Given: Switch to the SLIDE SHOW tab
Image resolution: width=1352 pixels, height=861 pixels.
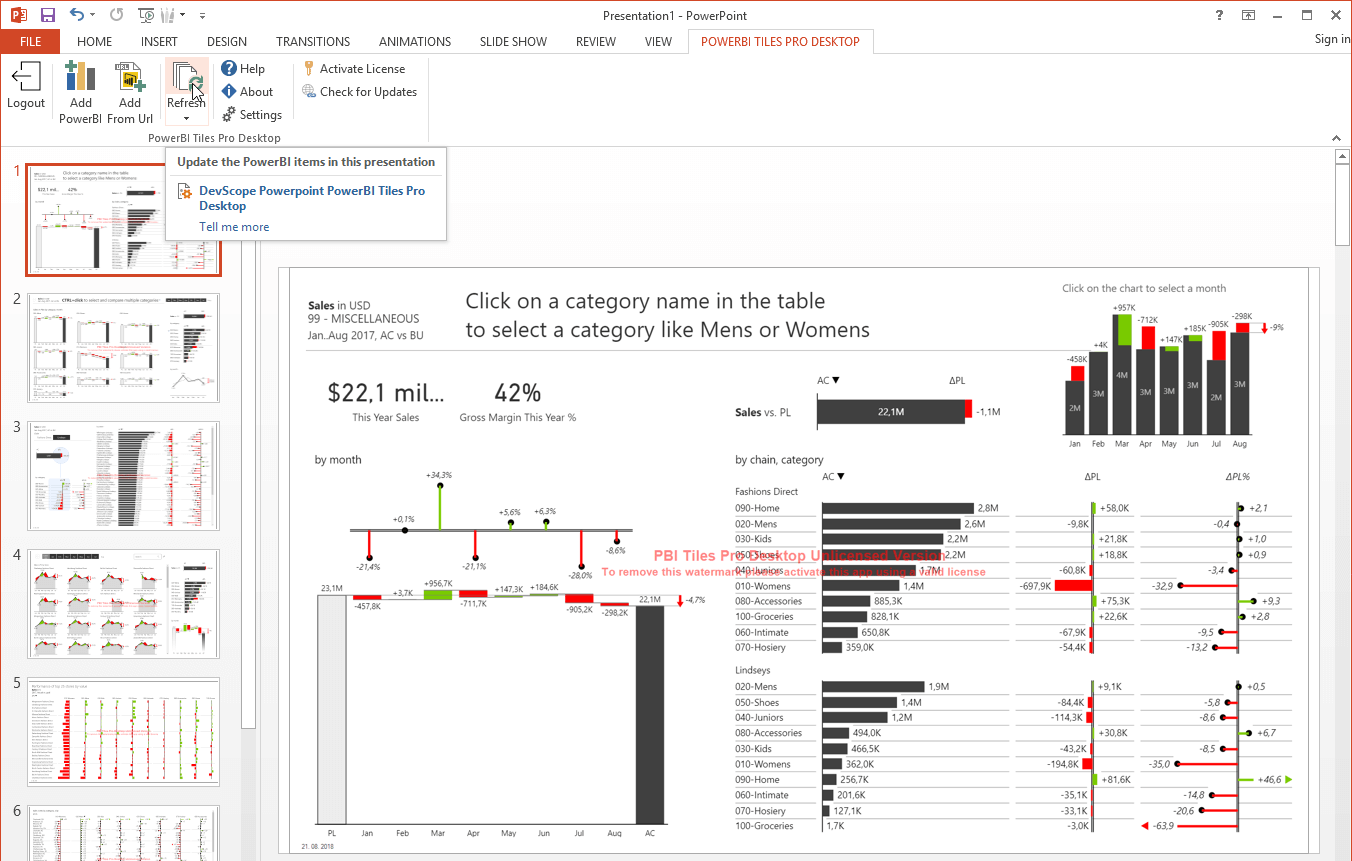Looking at the screenshot, I should (x=513, y=41).
